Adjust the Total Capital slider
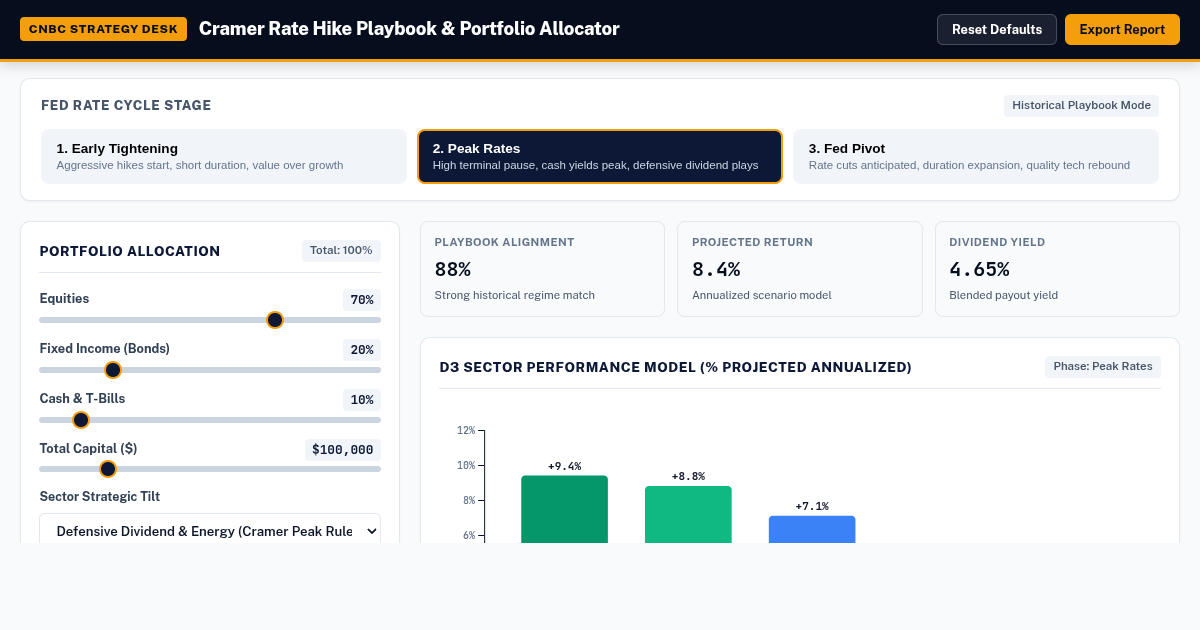This screenshot has height=630, width=1200. (210, 469)
